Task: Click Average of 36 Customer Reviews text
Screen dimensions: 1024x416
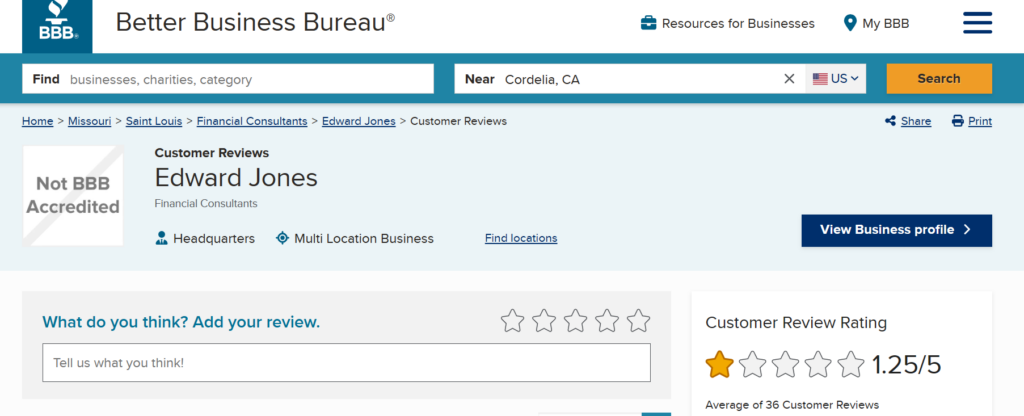Action: tap(792, 404)
